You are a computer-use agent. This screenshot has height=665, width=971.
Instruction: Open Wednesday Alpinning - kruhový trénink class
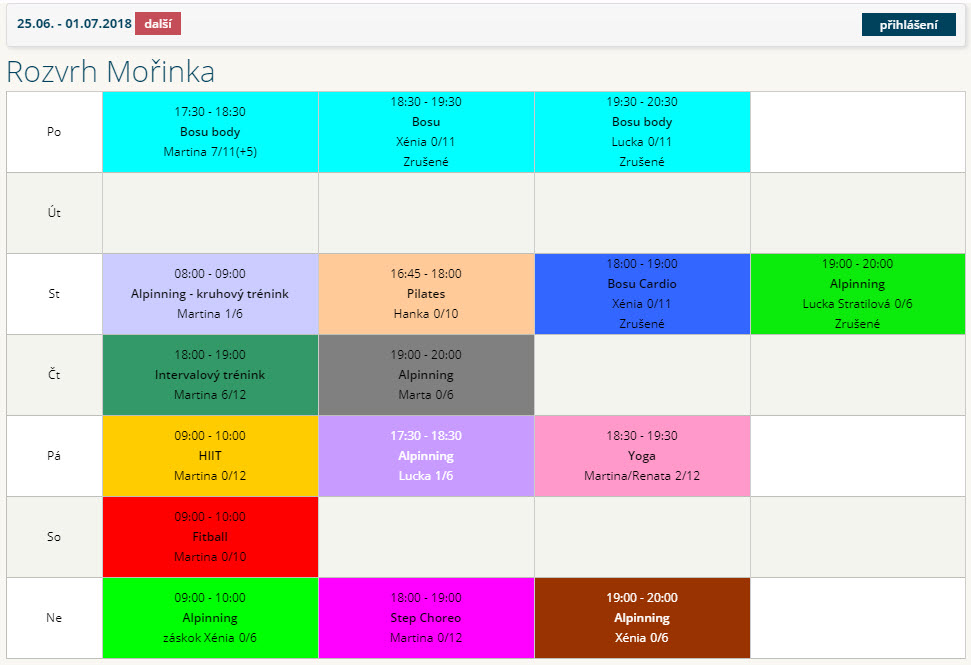click(210, 294)
